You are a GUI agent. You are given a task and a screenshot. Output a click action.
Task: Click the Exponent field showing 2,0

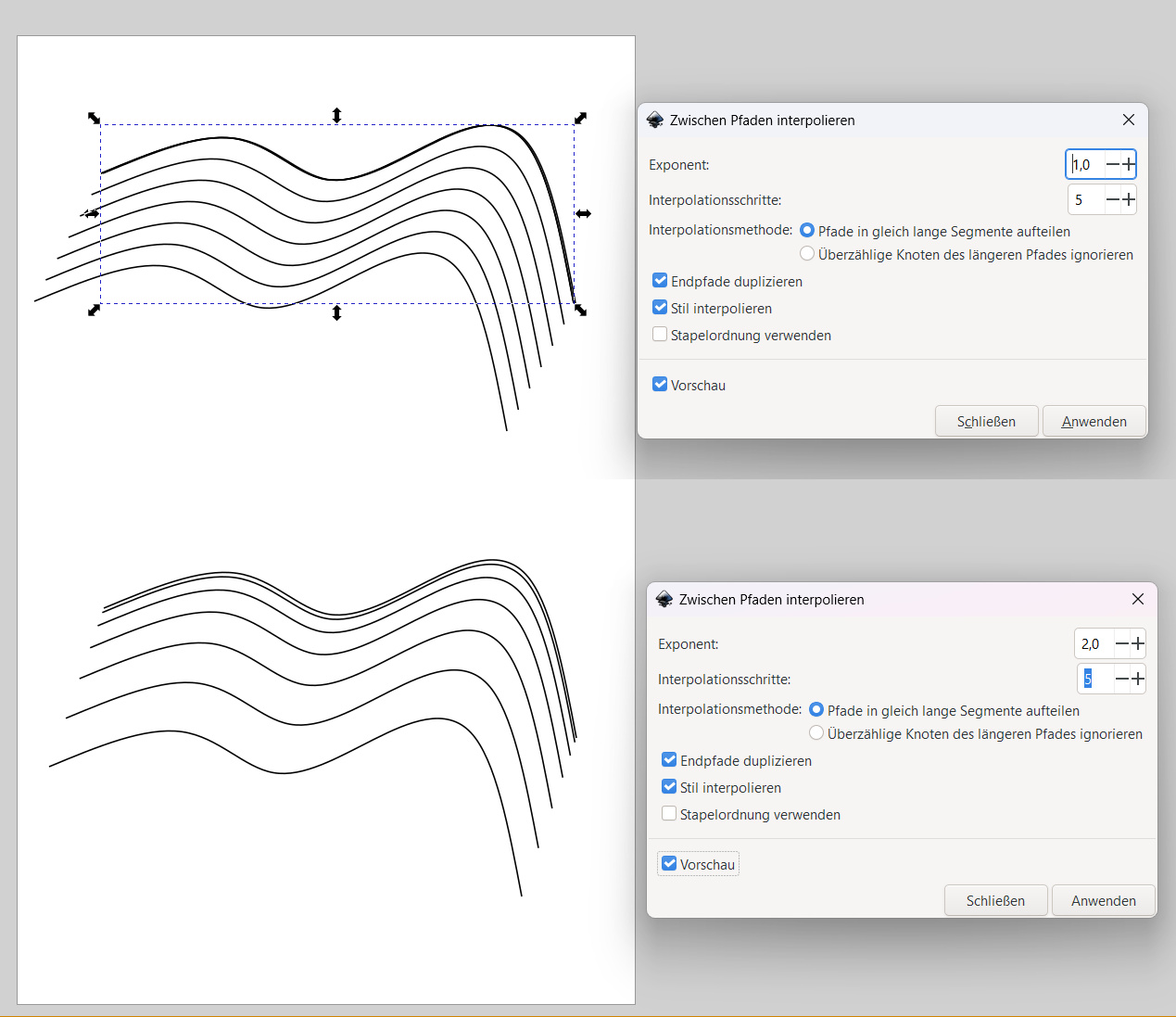coord(1092,644)
